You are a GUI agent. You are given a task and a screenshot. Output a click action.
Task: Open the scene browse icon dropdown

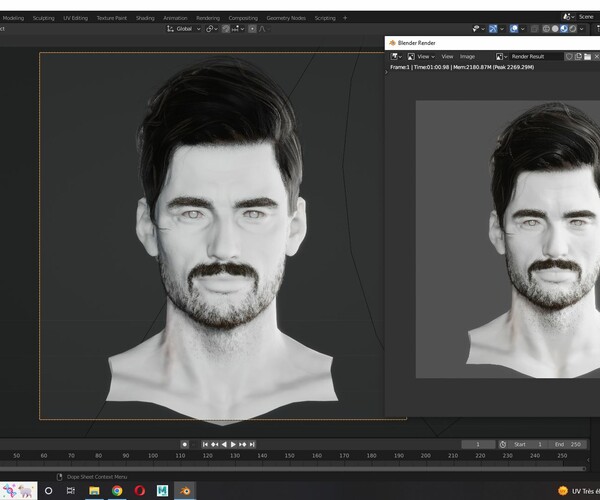point(569,17)
